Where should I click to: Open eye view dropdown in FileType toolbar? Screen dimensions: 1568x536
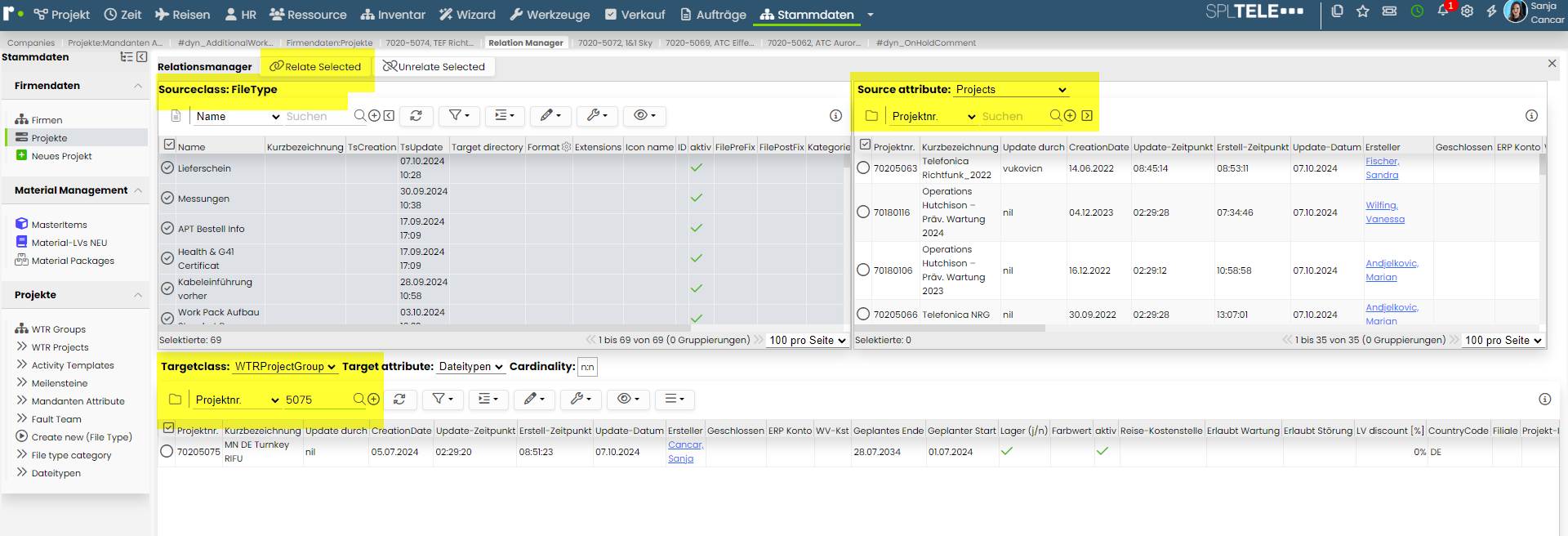click(644, 116)
